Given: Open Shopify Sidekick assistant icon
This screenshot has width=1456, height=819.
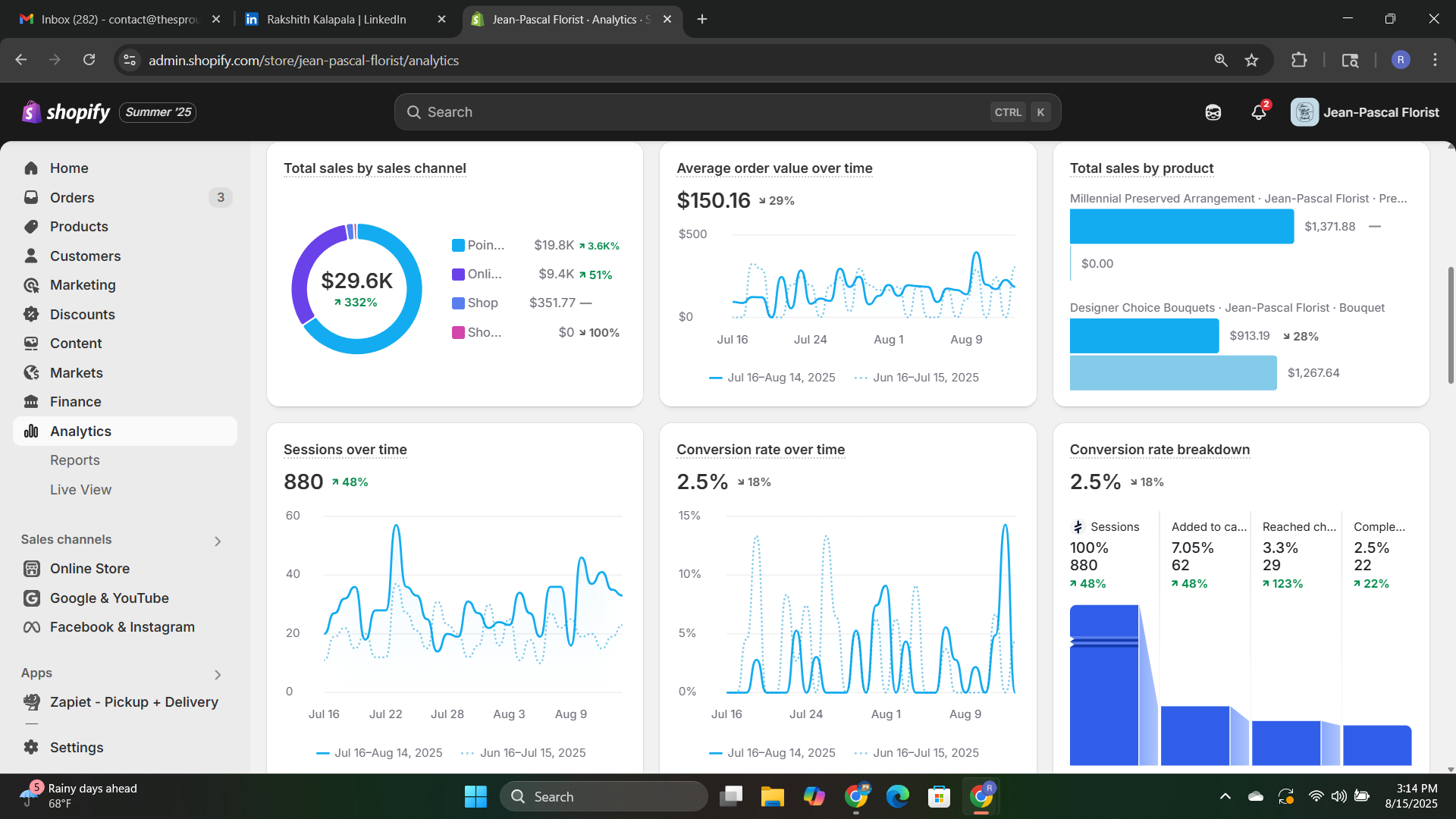Looking at the screenshot, I should pos(1213,112).
